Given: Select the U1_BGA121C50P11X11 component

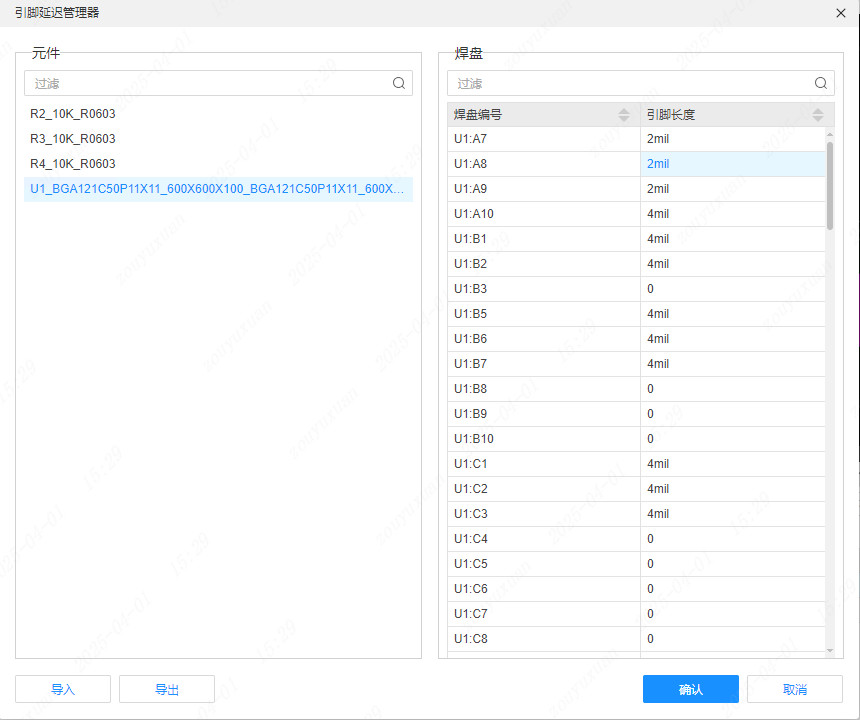Looking at the screenshot, I should tap(218, 189).
